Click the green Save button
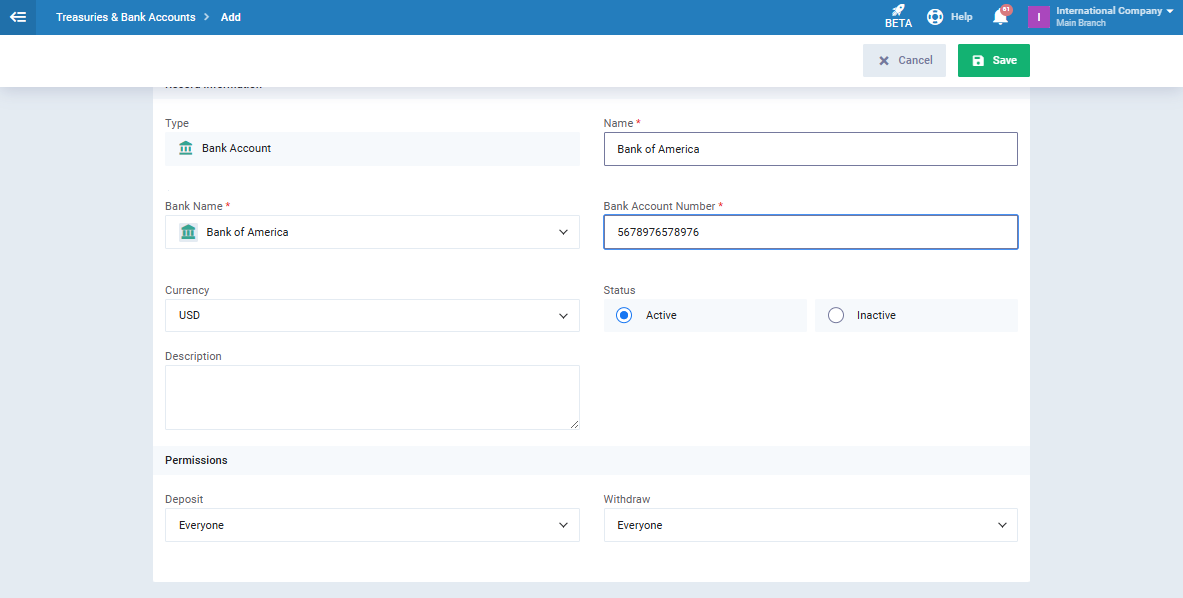Viewport: 1183px width, 598px height. coord(994,60)
